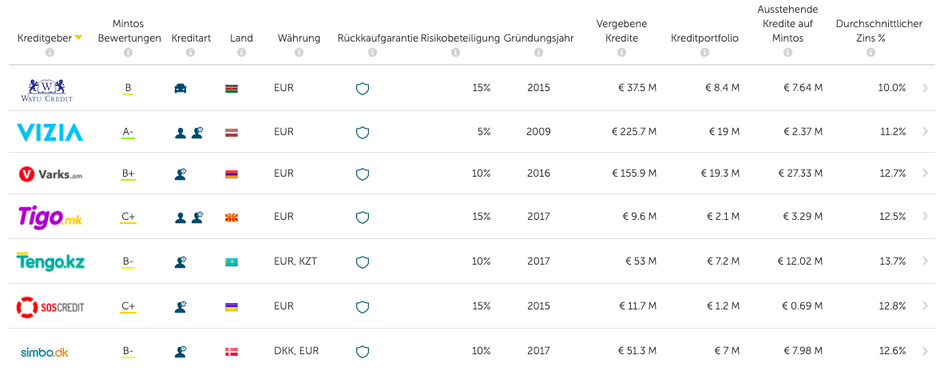Click the C+ rating badge for Tigo.mk

pos(128,217)
